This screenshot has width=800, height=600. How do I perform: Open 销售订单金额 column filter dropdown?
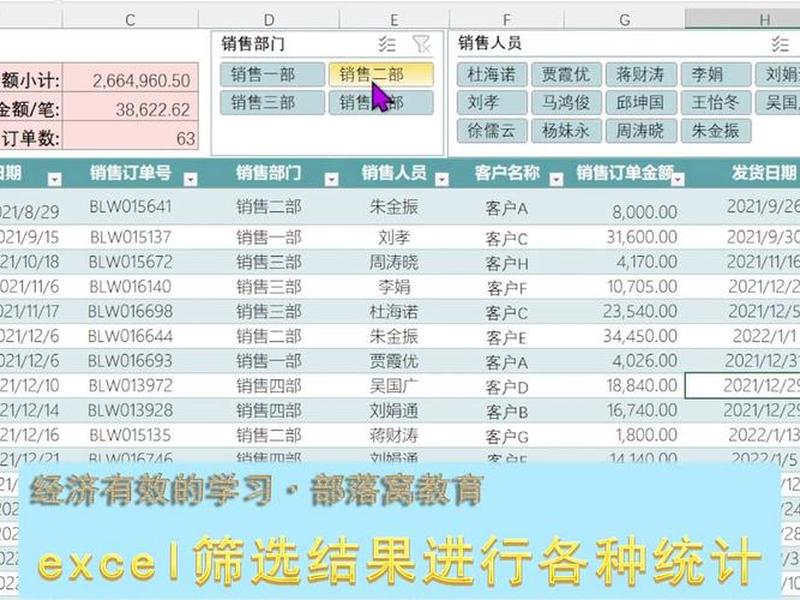(678, 179)
